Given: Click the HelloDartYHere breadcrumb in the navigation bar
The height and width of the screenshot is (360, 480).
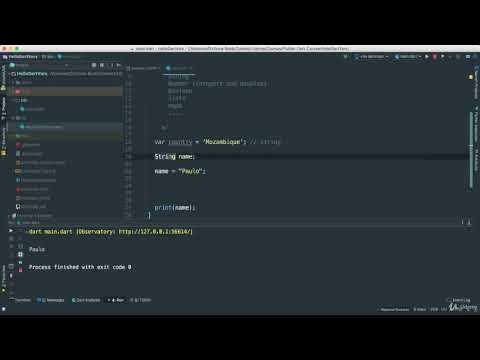Looking at the screenshot, I should tap(21, 57).
